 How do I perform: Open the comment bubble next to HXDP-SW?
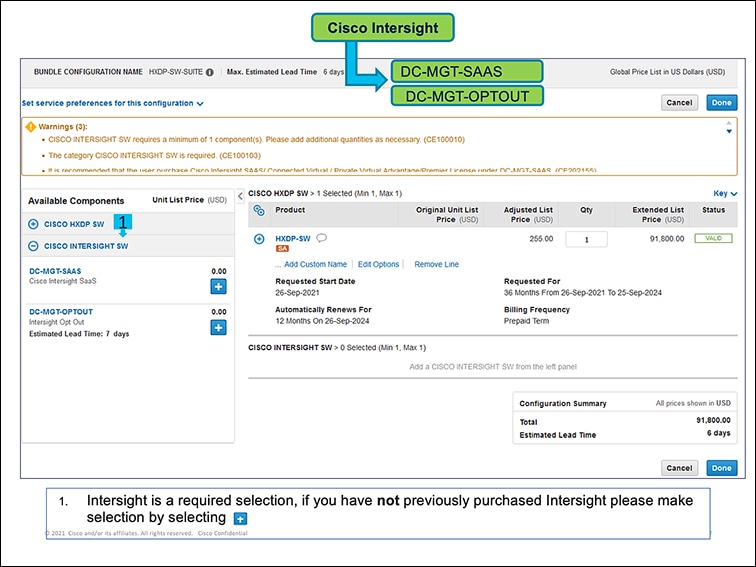click(322, 238)
